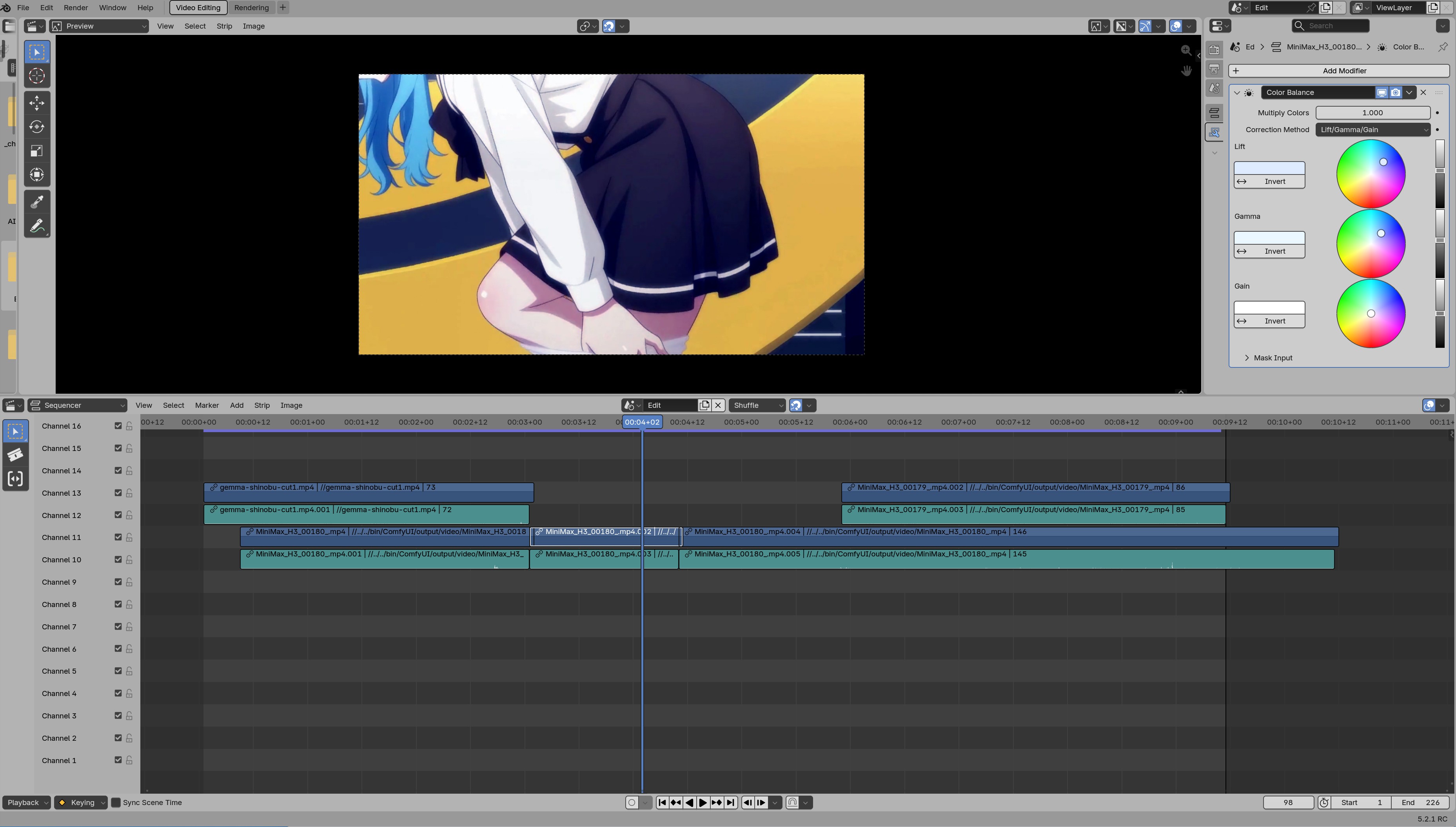Image resolution: width=1456 pixels, height=827 pixels.
Task: Open the Strip modifiers properties tab
Action: pyautogui.click(x=1214, y=132)
